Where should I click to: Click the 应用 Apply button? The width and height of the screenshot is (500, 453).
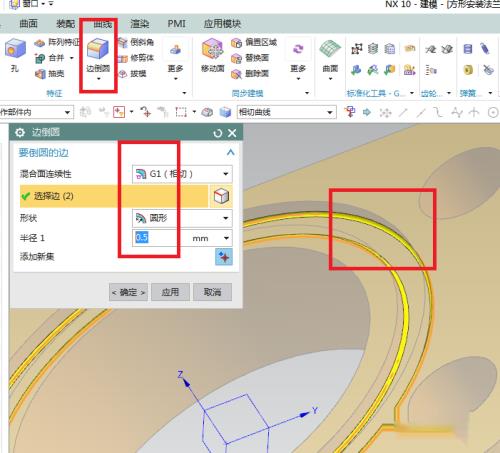pyautogui.click(x=170, y=292)
